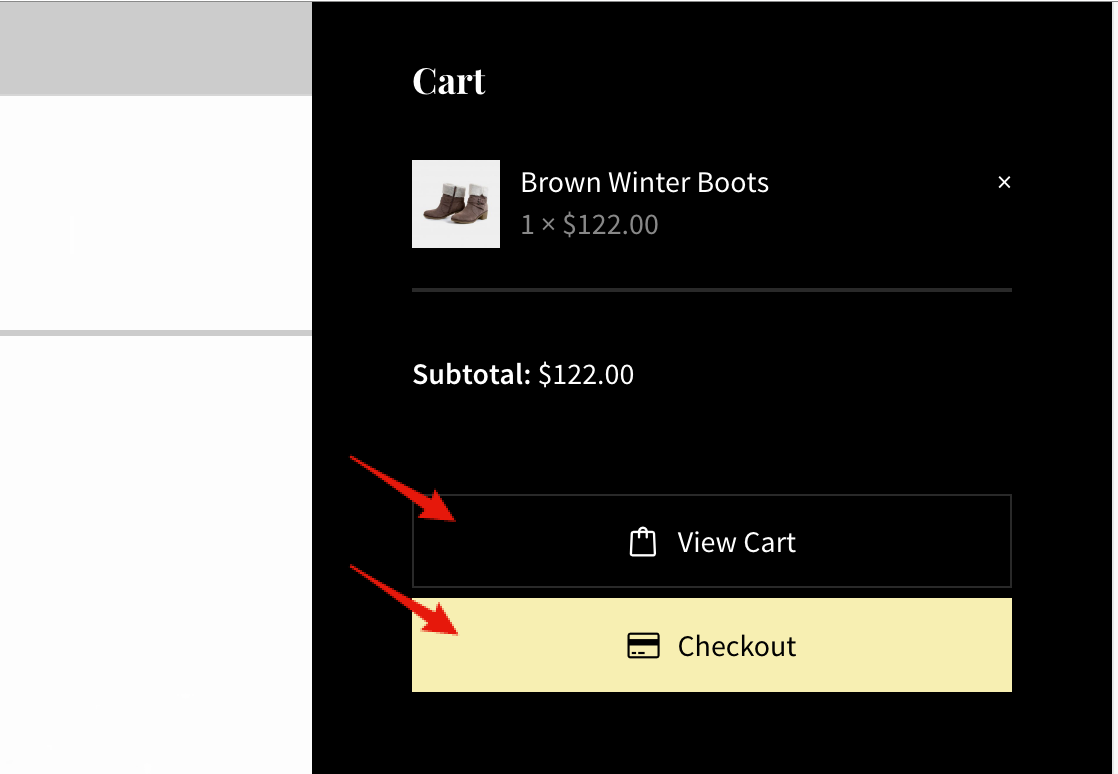Click the gray horizontal line on the page
1118x774 pixels.
[x=155, y=332]
